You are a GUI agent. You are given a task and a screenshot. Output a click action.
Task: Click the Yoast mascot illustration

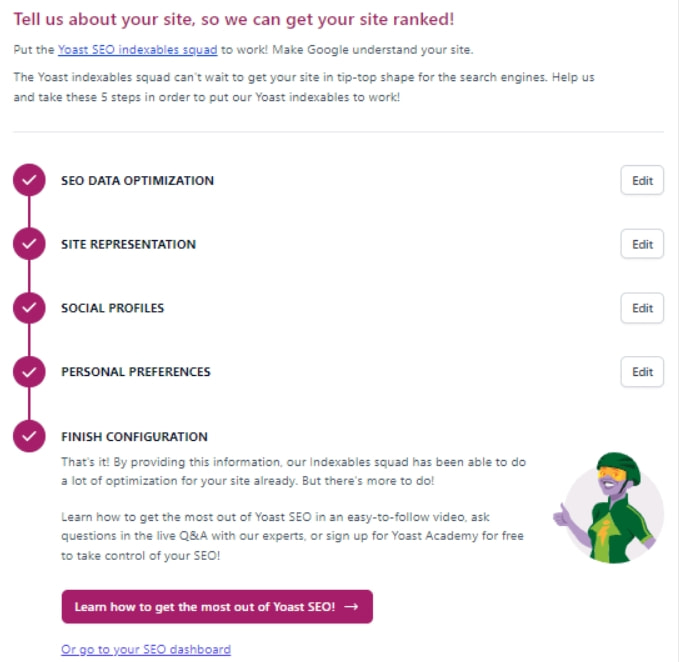click(x=606, y=503)
